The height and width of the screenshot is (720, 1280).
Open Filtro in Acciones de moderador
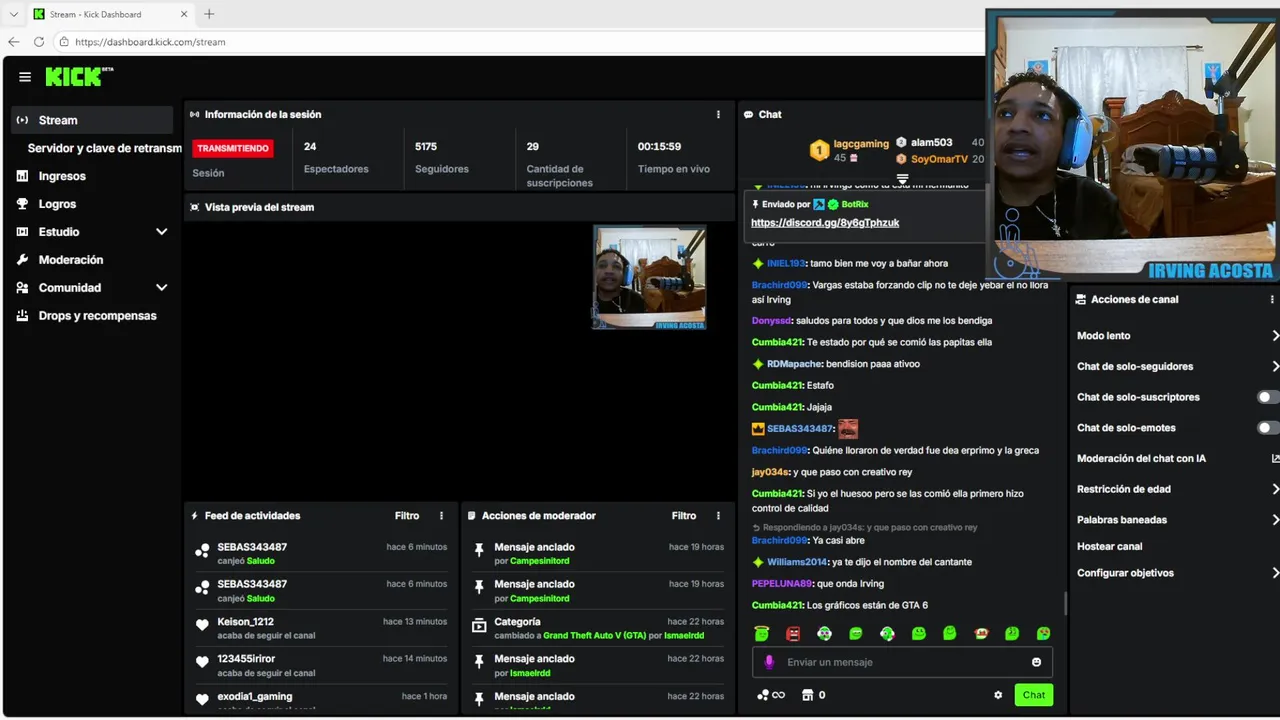click(684, 516)
